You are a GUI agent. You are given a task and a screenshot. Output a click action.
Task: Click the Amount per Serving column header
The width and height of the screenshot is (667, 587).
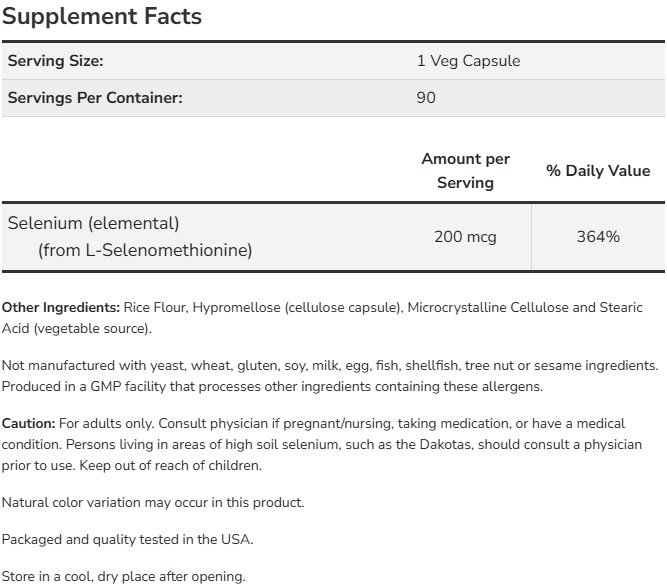pyautogui.click(x=465, y=171)
